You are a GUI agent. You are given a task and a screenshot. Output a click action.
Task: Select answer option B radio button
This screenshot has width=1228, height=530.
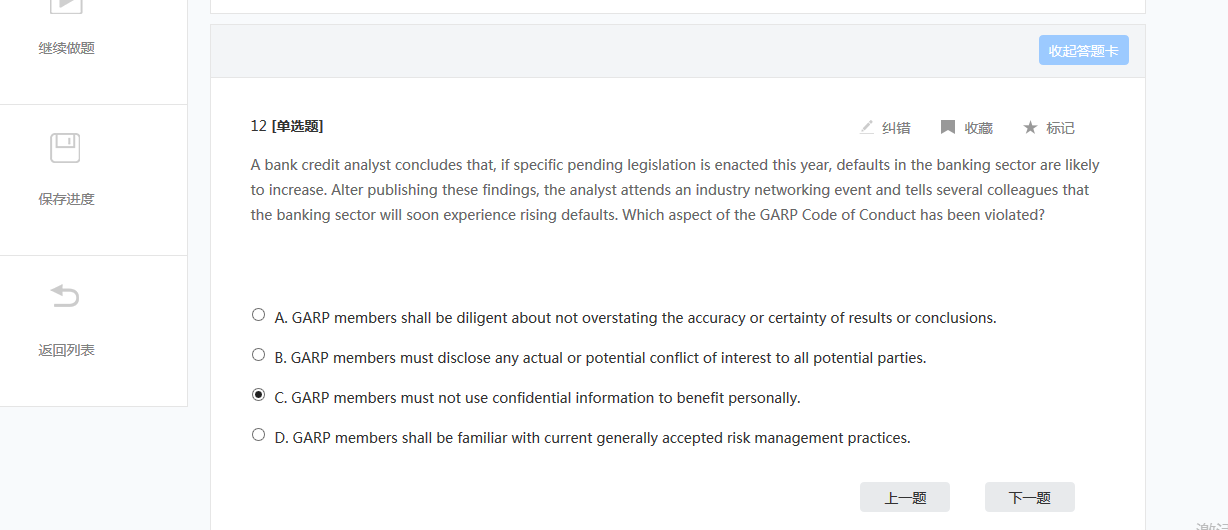click(259, 355)
